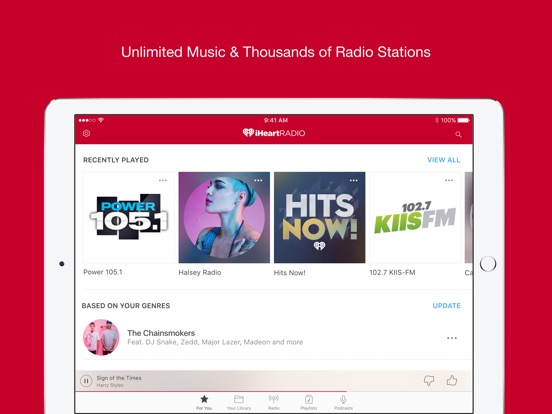Image resolution: width=552 pixels, height=414 pixels.
Task: Thumbs up the current song
Action: point(452,380)
